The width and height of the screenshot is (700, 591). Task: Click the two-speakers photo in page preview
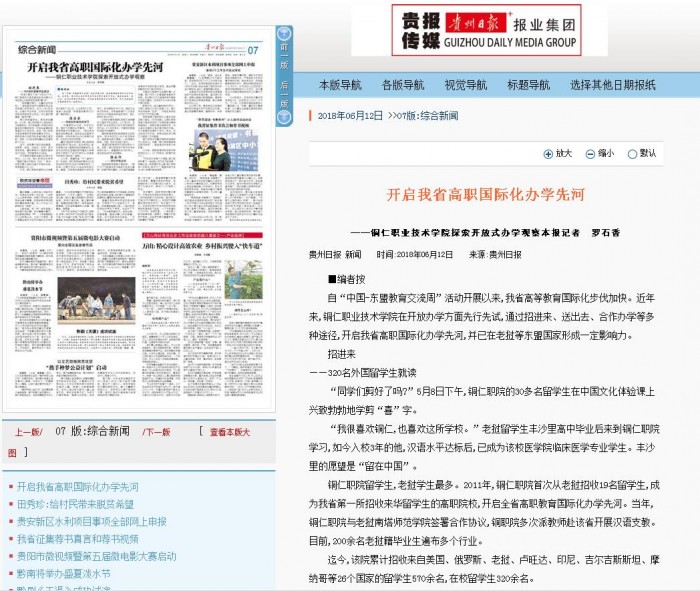coord(225,150)
